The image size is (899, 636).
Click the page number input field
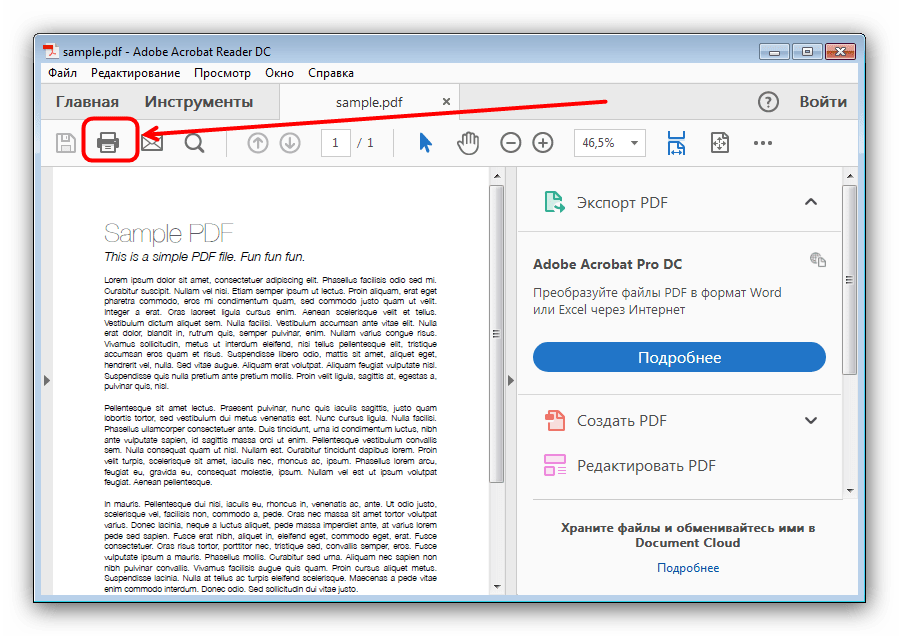click(x=335, y=143)
